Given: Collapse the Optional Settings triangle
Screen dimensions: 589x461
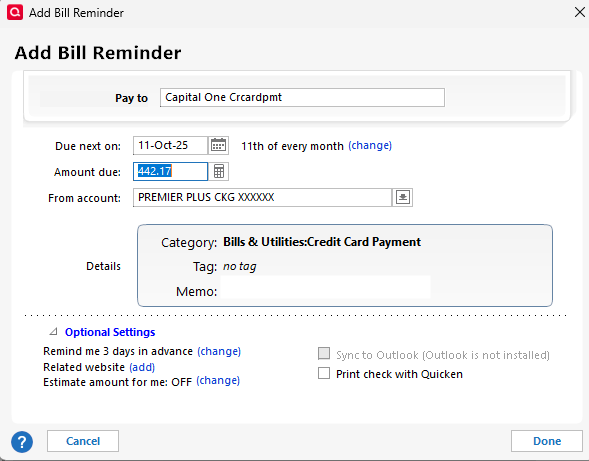Looking at the screenshot, I should click(x=53, y=332).
